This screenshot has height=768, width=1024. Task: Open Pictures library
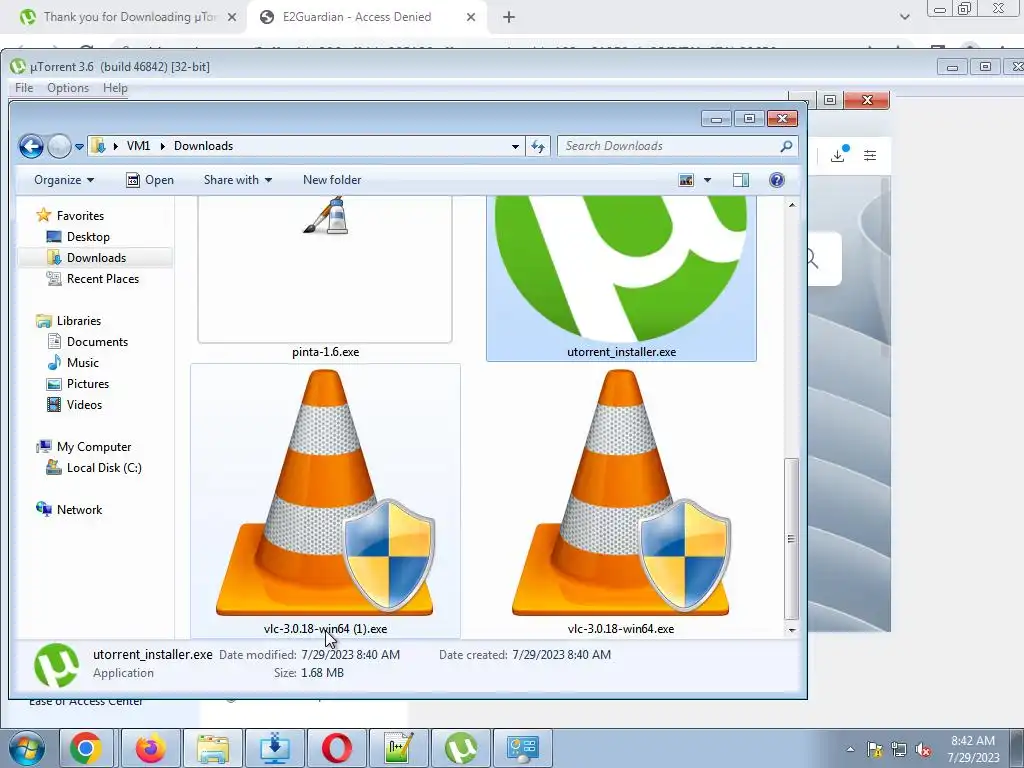88,383
